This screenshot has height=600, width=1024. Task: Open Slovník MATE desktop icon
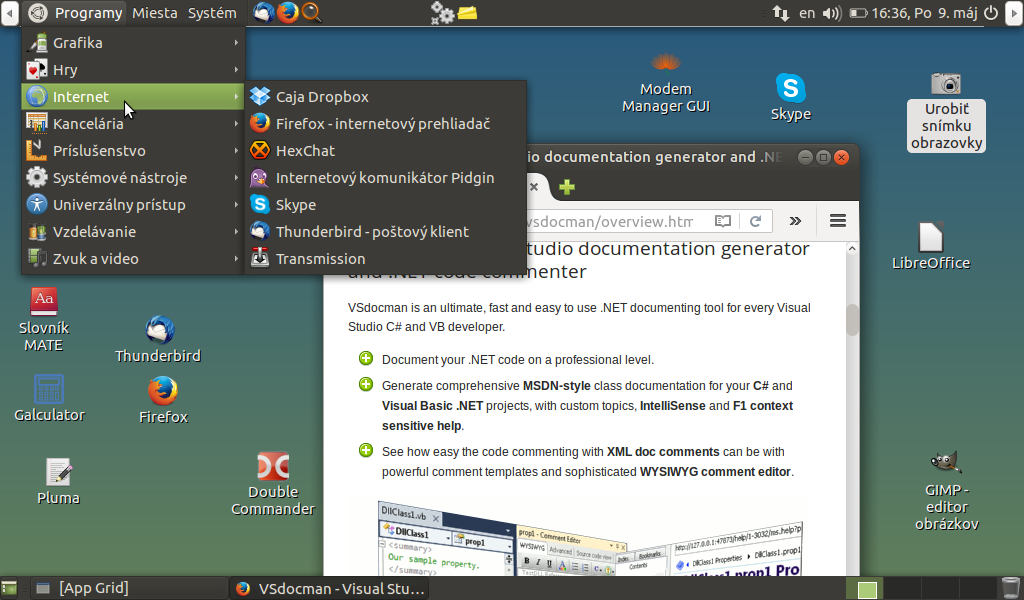(44, 319)
